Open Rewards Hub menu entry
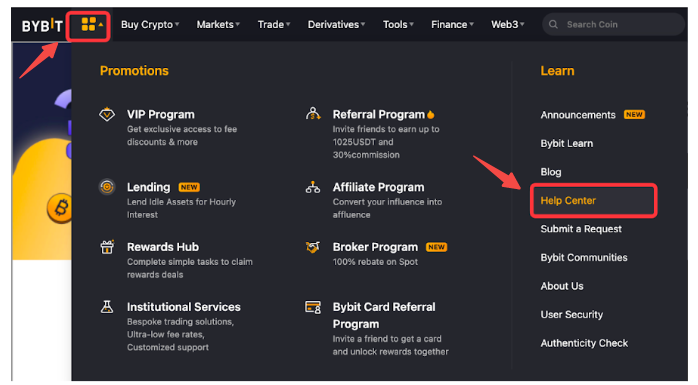Image resolution: width=698 pixels, height=385 pixels. pyautogui.click(x=163, y=247)
